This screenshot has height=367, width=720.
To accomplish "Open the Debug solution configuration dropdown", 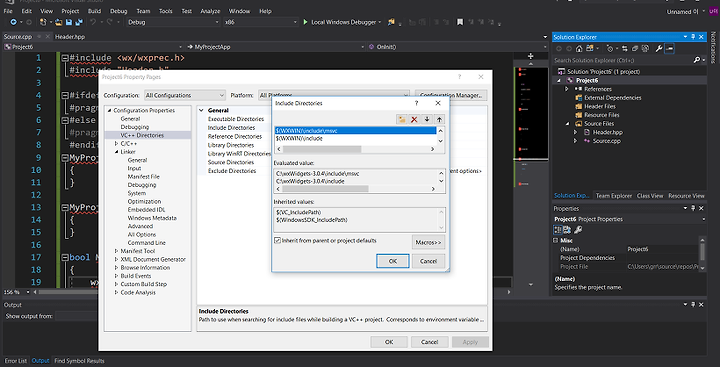I will coord(173,22).
